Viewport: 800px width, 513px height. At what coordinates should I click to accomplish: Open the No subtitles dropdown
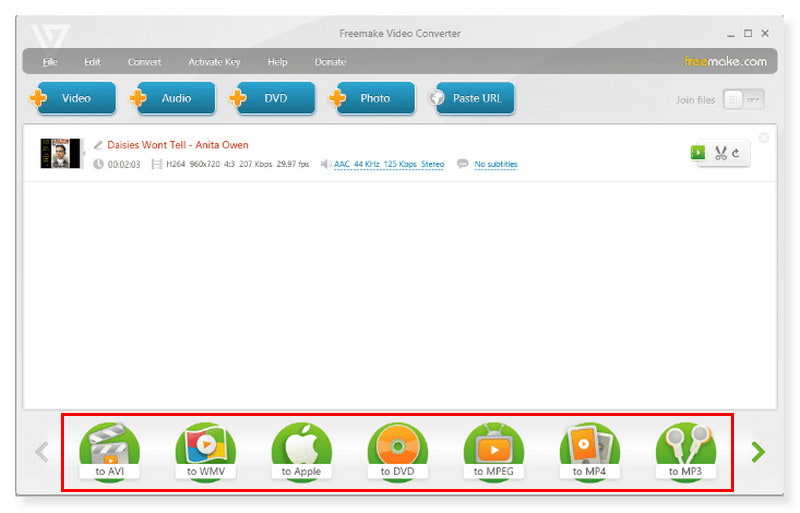(495, 164)
